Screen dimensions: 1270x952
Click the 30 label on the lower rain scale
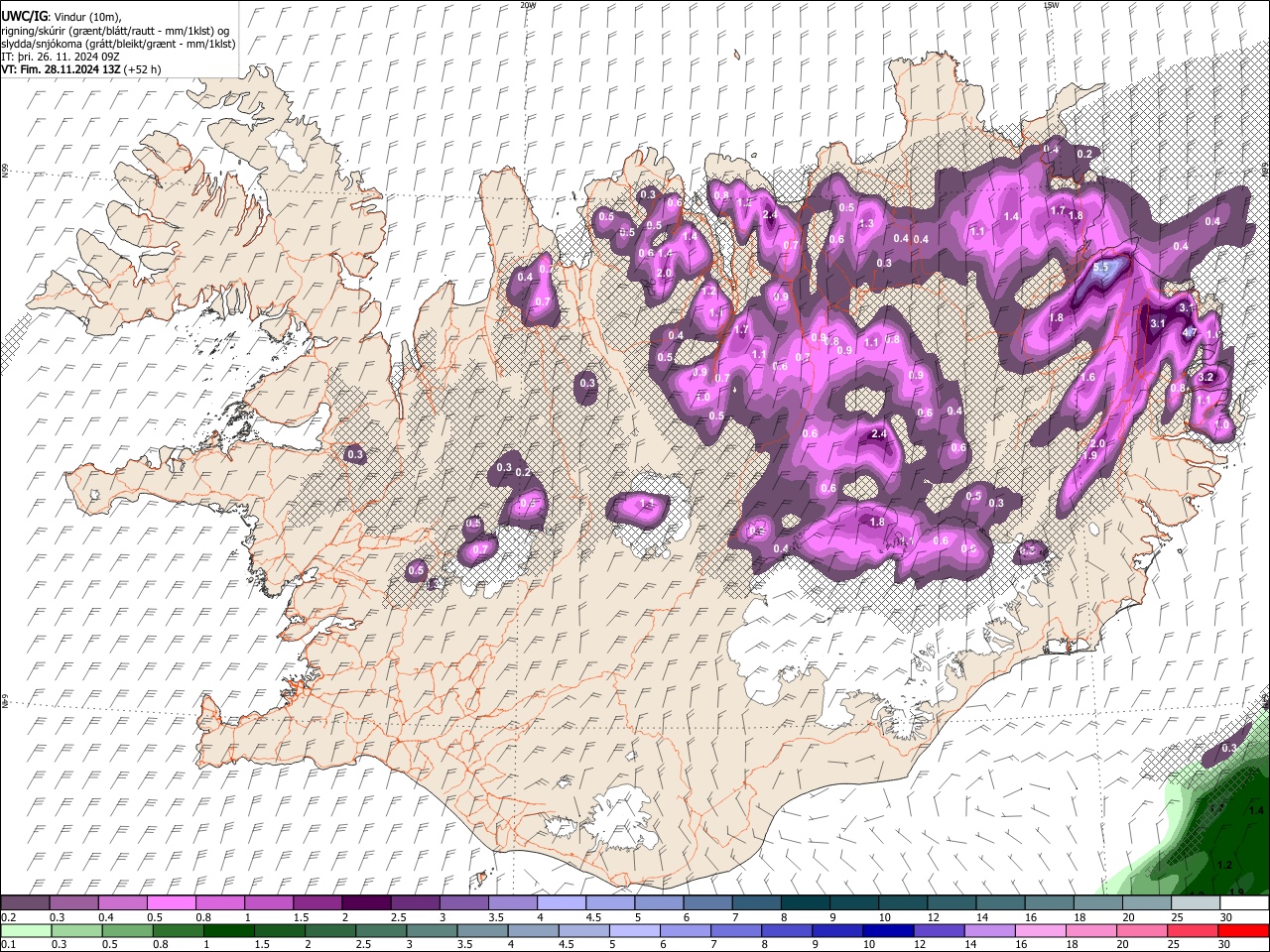point(1226,945)
